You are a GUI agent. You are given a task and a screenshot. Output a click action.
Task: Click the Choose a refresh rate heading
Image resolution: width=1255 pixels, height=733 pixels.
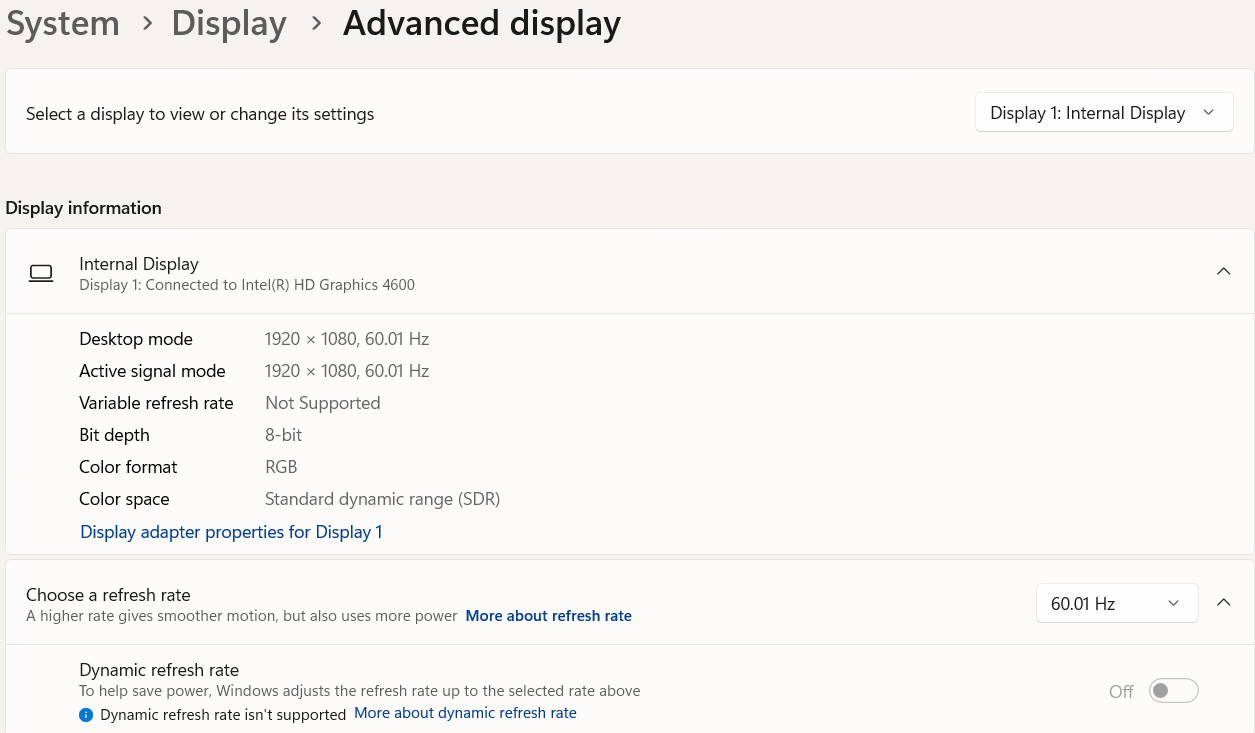[x=108, y=595]
